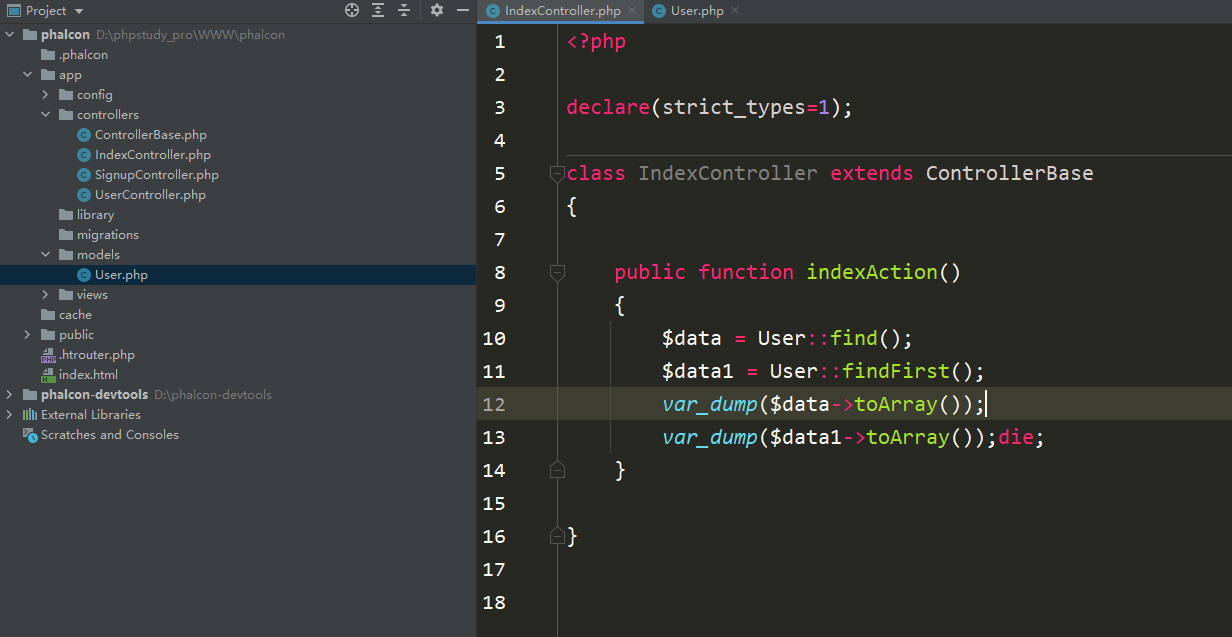Click the cache folder icon
1232x637 pixels.
(48, 314)
